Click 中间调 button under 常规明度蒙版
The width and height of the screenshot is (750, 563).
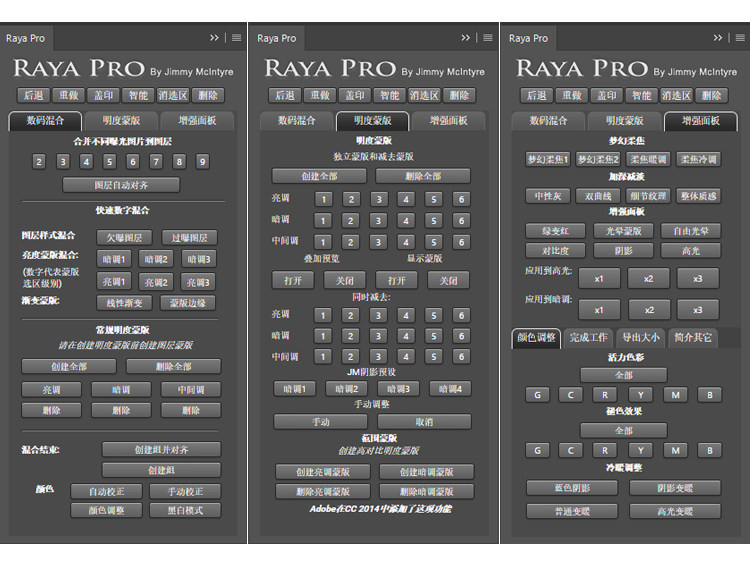point(191,390)
